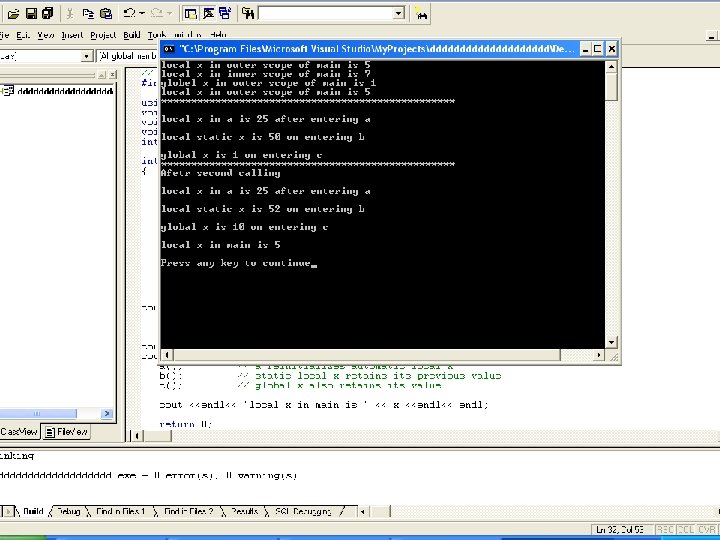The image size is (720, 540).
Task: Close the workspace pane with its X button
Action: [x=112, y=74]
